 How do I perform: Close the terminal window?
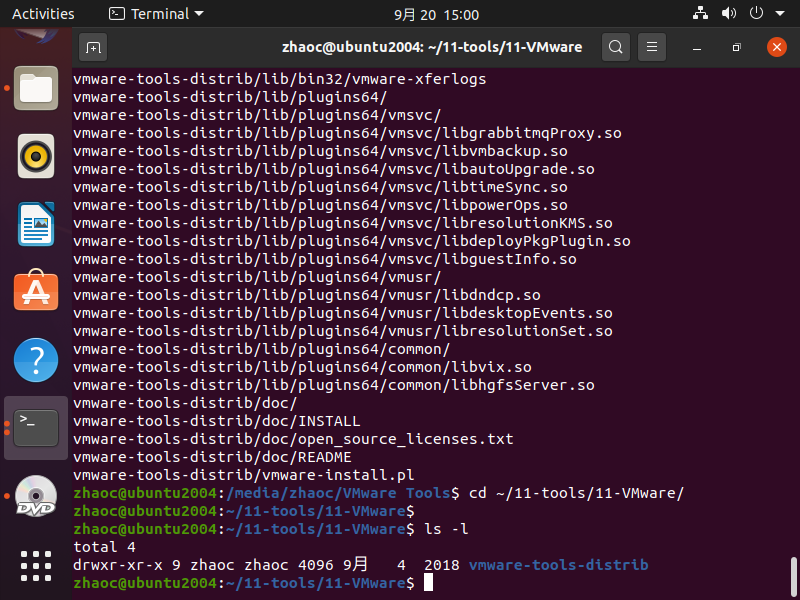[777, 47]
